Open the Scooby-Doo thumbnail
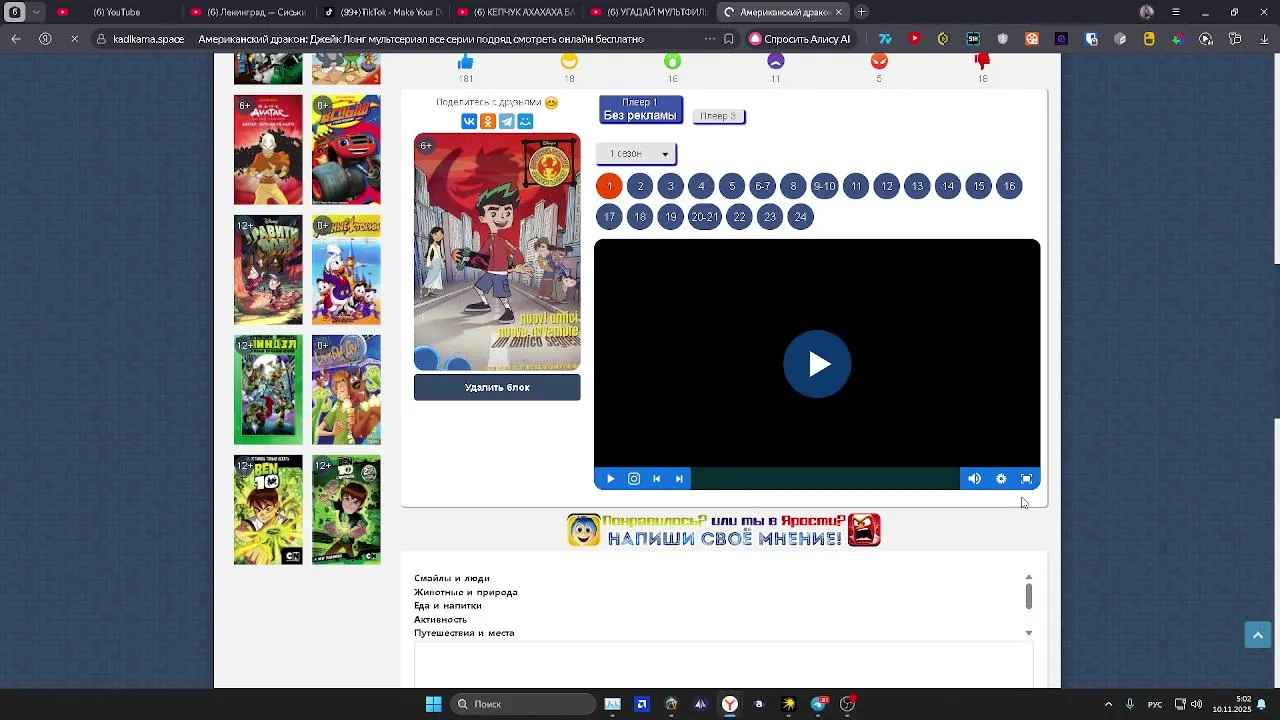 (346, 390)
